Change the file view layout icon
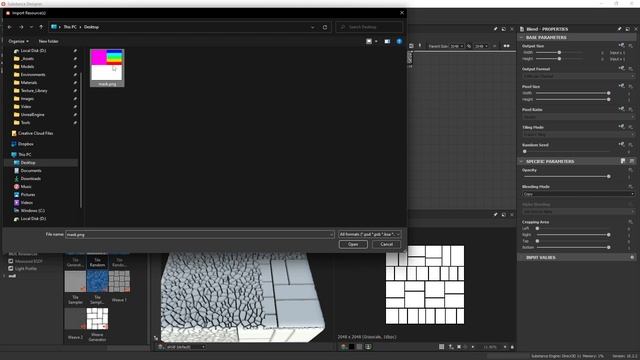The height and width of the screenshot is (360, 640). [x=369, y=41]
